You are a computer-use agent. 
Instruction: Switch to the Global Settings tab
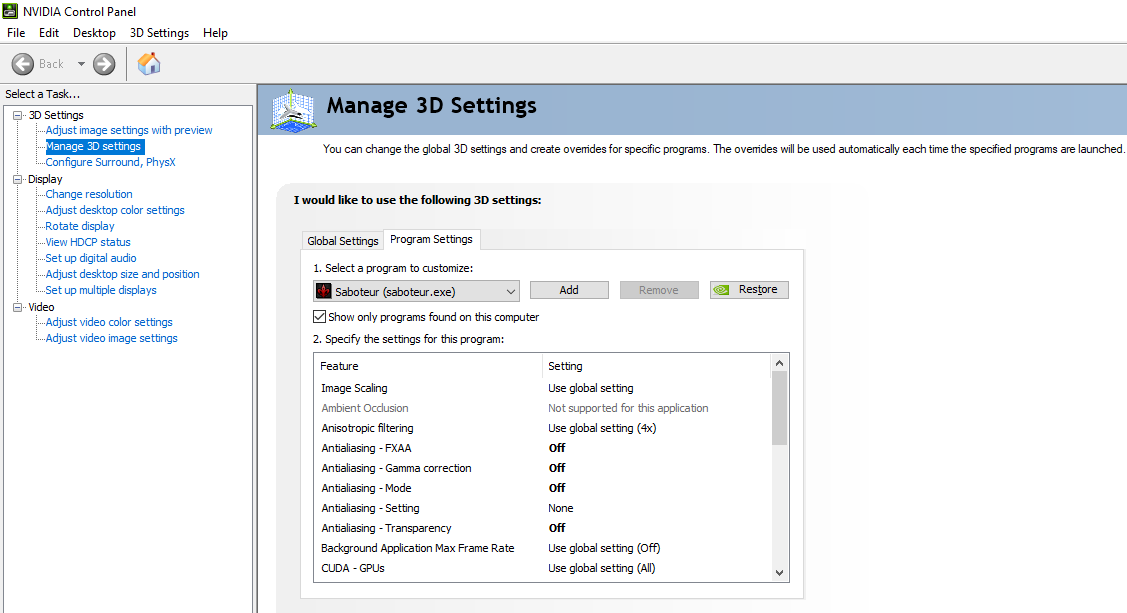click(x=343, y=241)
